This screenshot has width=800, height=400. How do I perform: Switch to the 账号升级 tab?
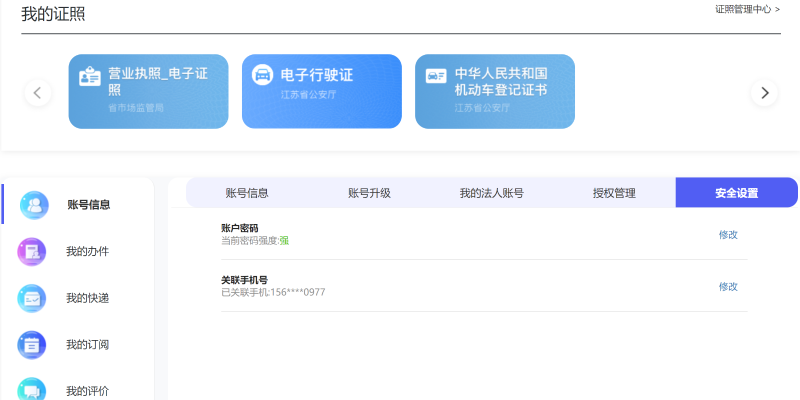[369, 193]
